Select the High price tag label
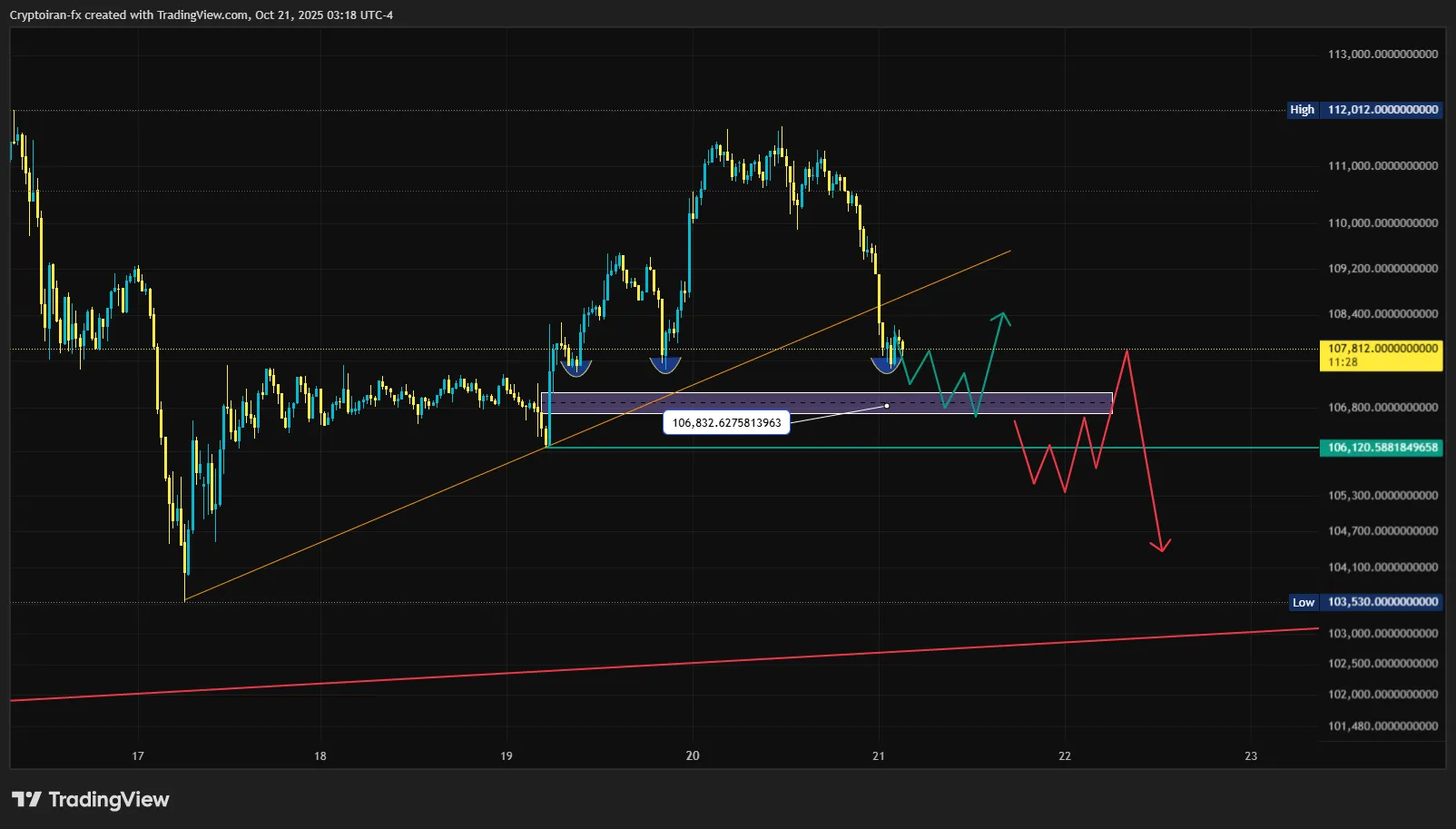Viewport: 1456px width, 829px height. click(x=1302, y=110)
